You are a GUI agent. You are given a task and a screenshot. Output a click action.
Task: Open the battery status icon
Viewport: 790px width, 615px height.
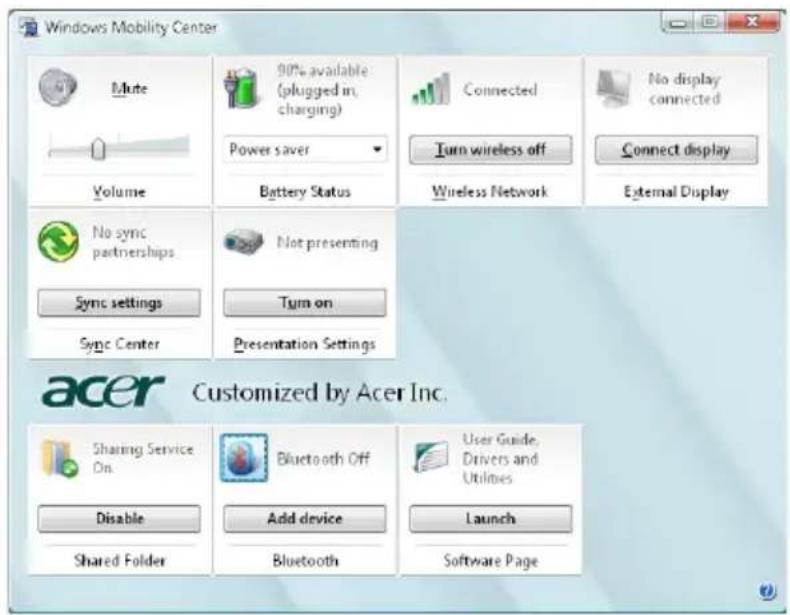click(x=242, y=89)
